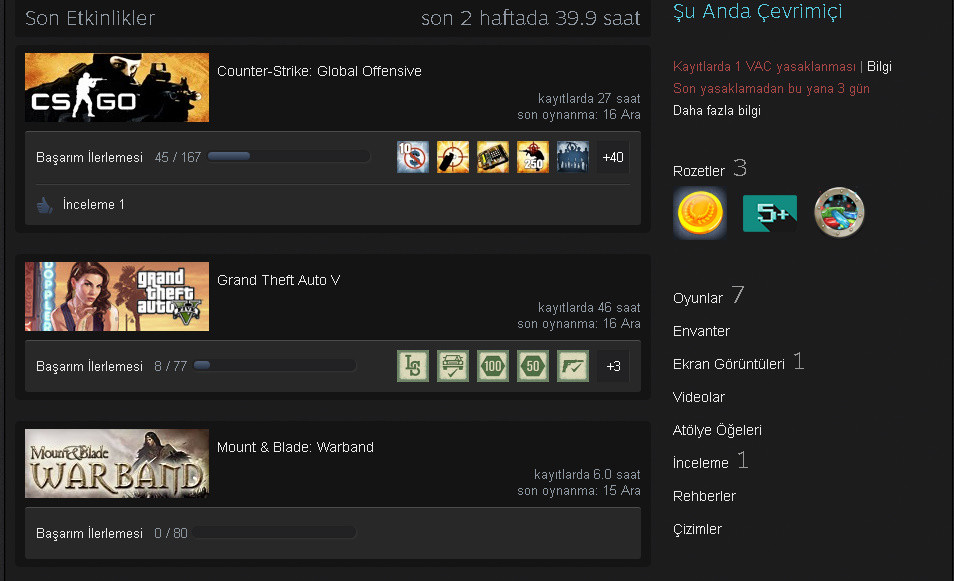Click the GTA V '100' achievement icon
Screen dimensions: 954x581
(x=493, y=366)
